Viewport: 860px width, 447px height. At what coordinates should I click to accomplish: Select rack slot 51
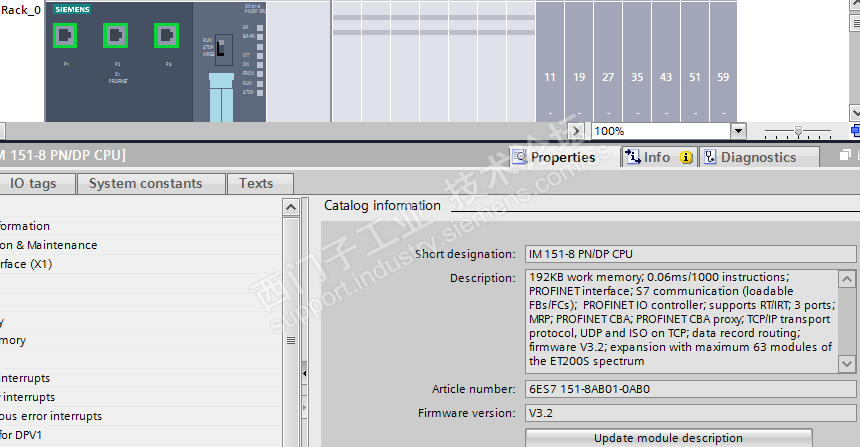[695, 61]
